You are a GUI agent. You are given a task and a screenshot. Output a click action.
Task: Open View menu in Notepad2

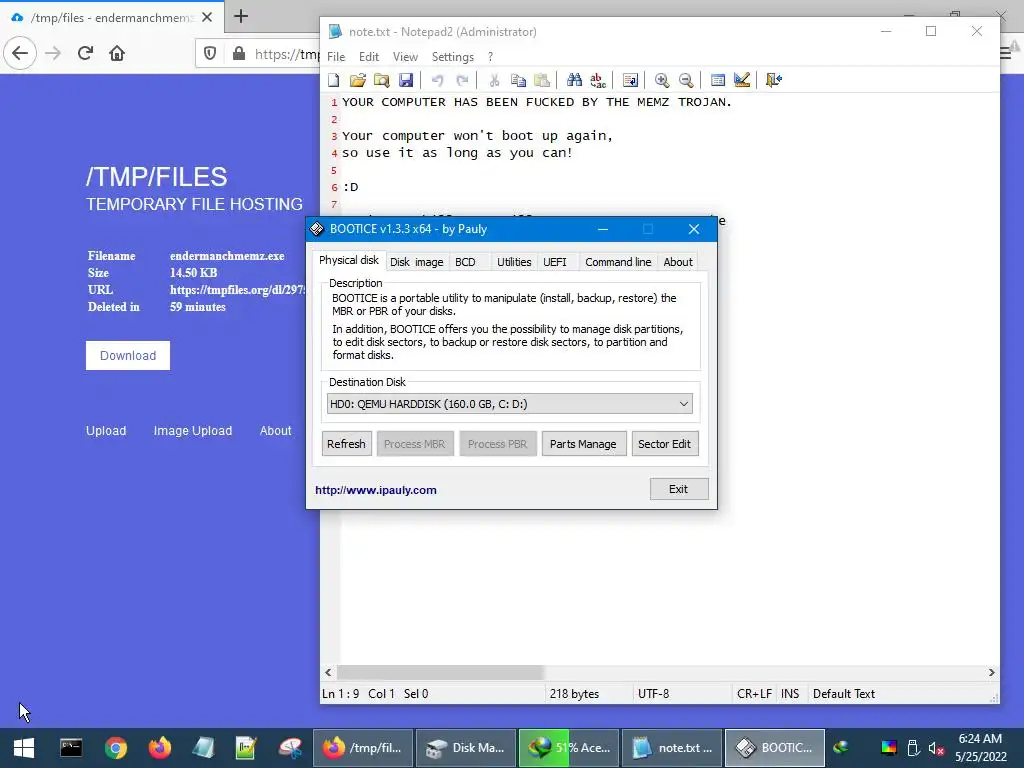pyautogui.click(x=405, y=57)
